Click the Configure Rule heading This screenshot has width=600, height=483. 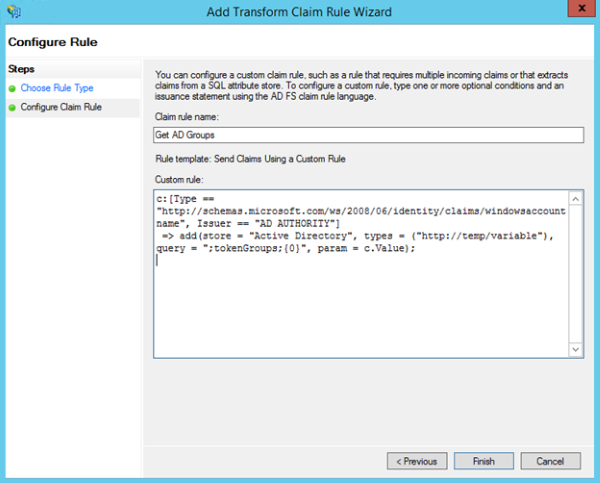(53, 42)
